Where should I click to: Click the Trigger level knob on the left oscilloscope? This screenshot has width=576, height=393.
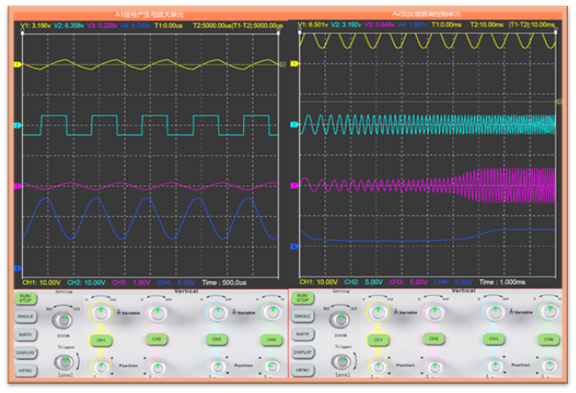65,362
